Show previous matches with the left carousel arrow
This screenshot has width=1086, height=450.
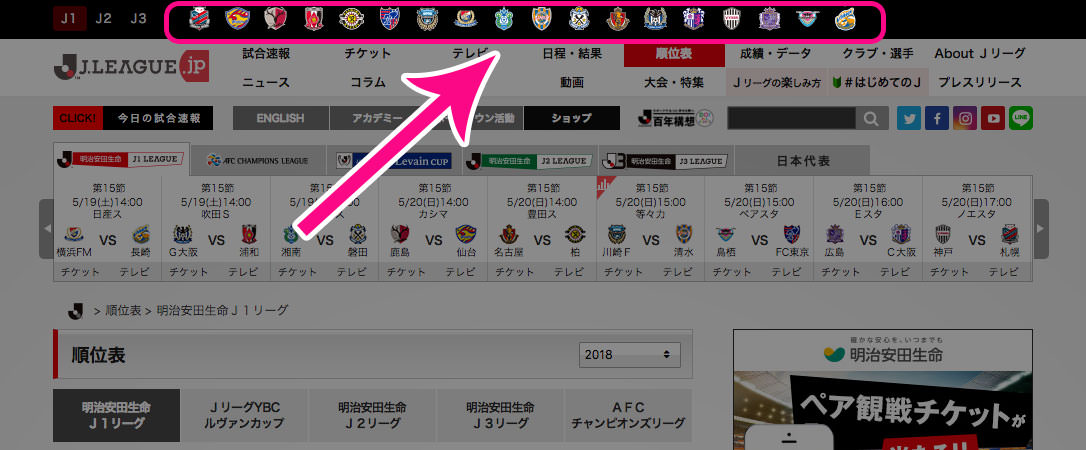pyautogui.click(x=46, y=228)
